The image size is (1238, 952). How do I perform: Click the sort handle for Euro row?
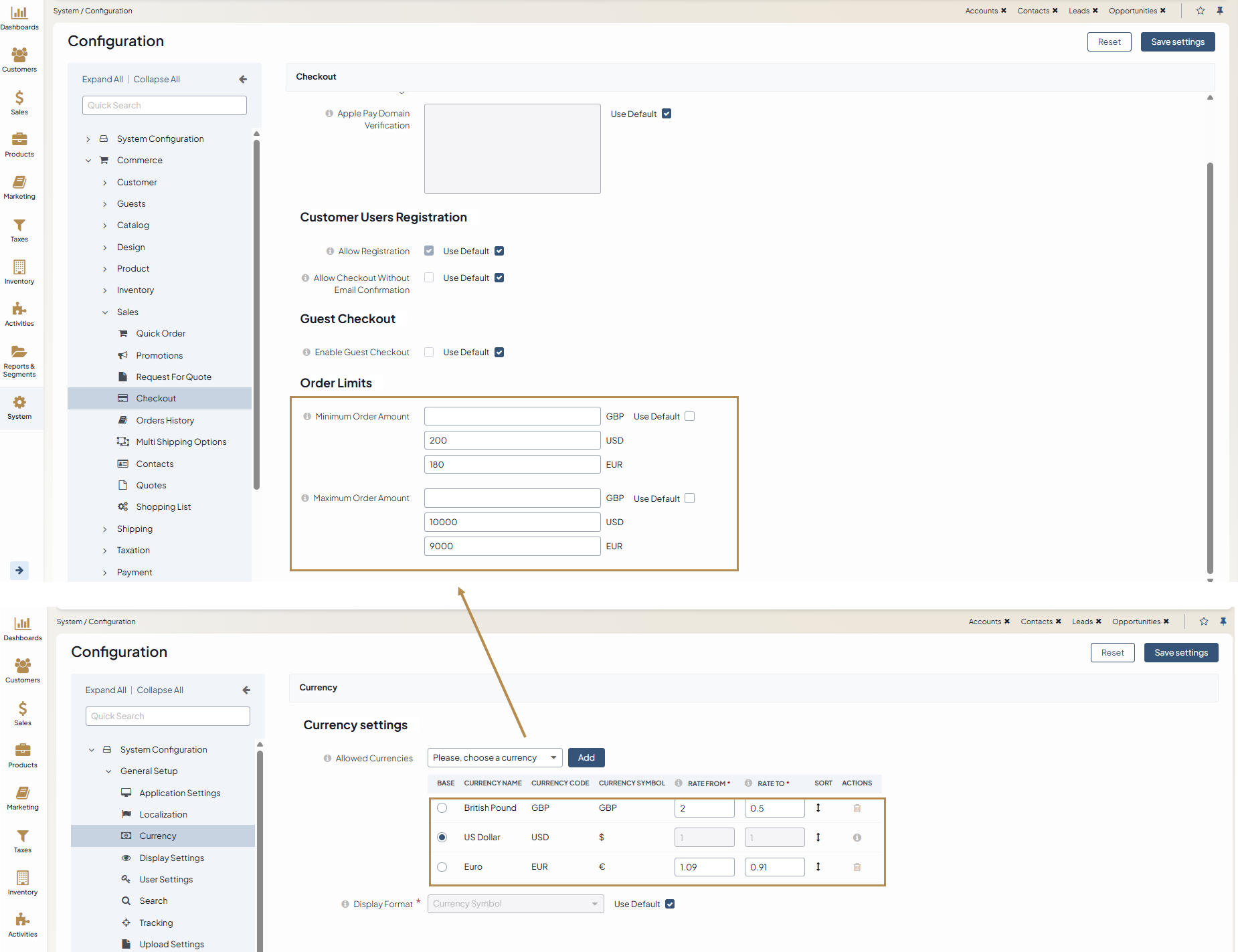point(818,867)
